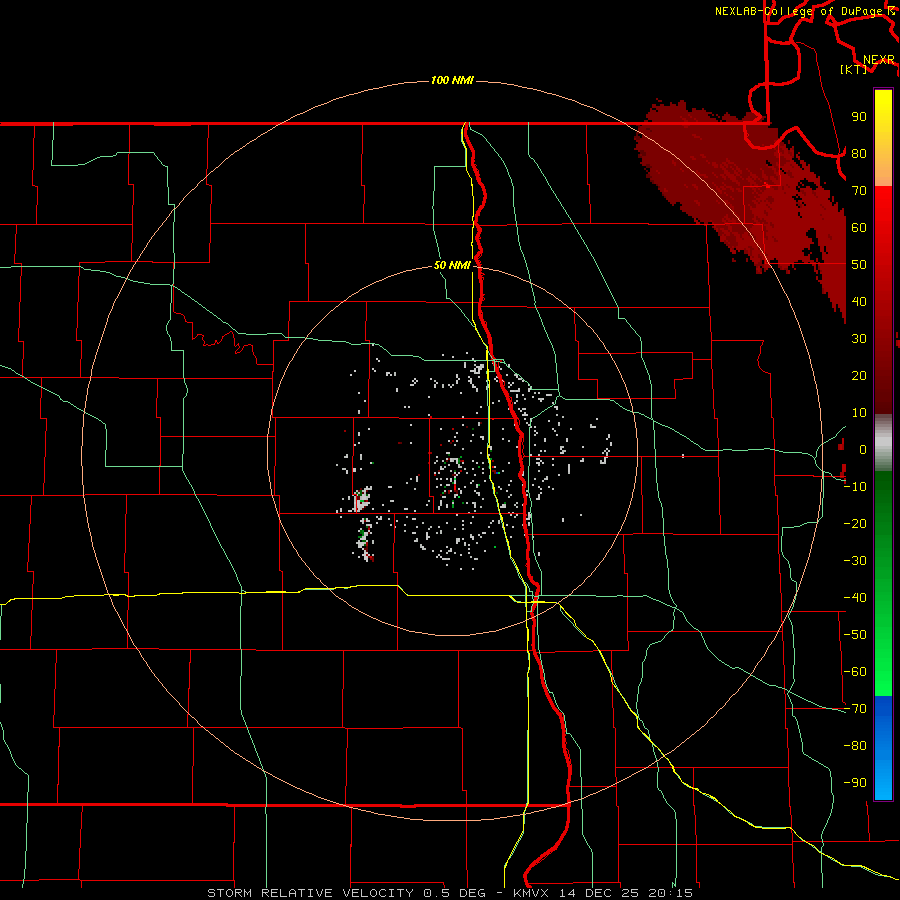
Task: Click the gray zero-velocity color bar segment
Action: [883, 443]
